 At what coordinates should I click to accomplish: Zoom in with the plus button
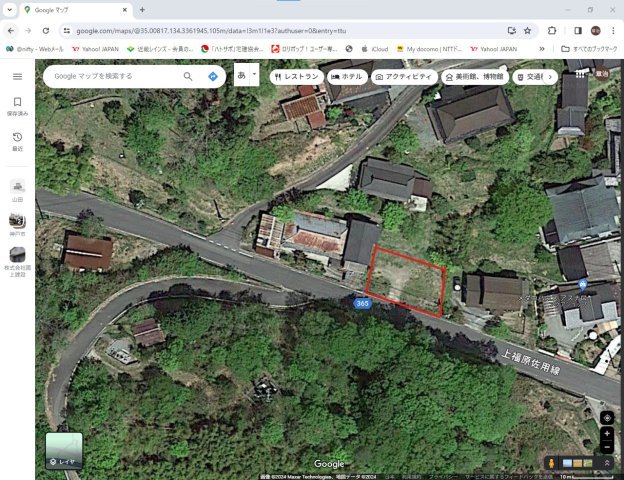click(607, 435)
